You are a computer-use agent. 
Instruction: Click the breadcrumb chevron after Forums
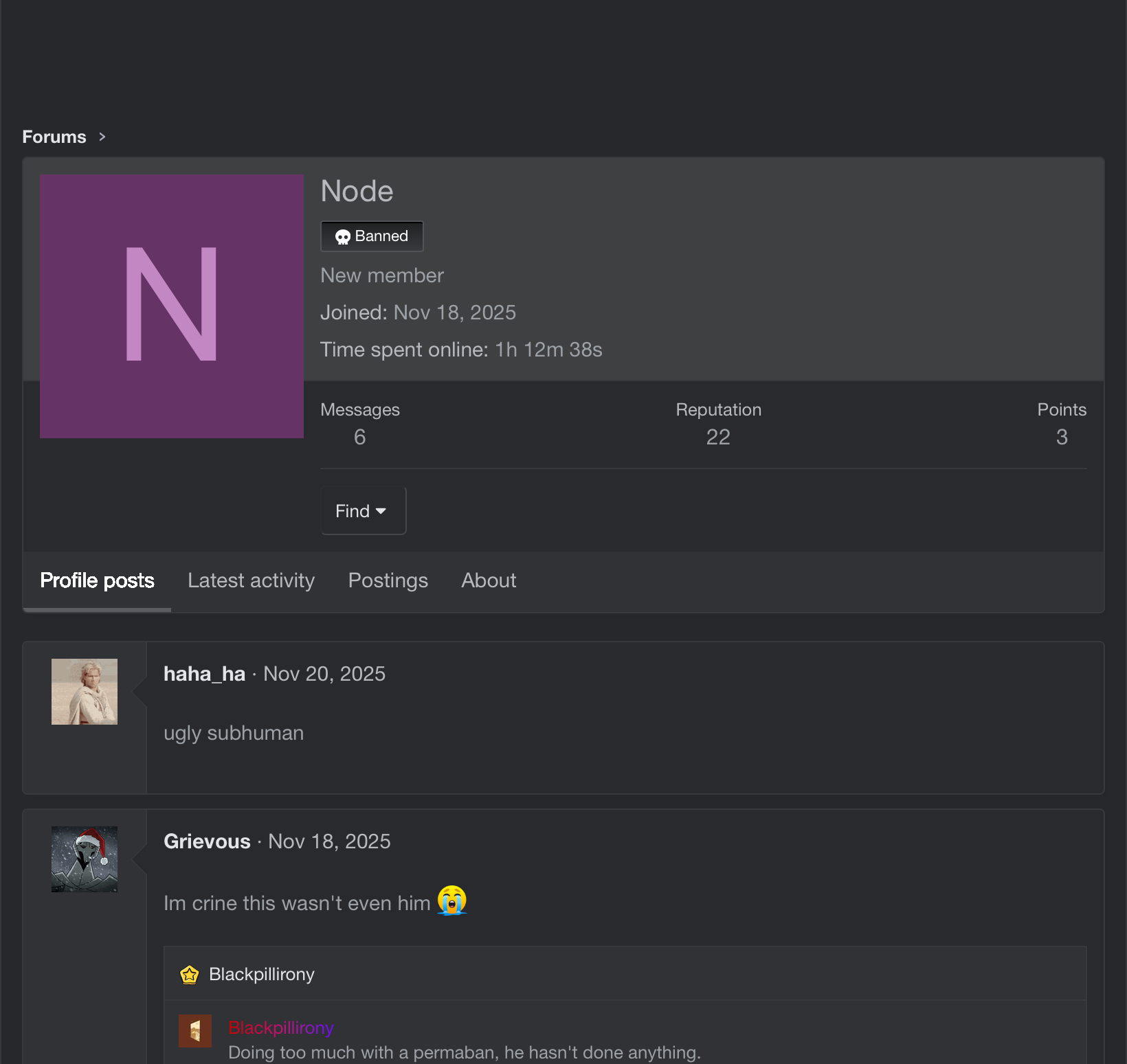pos(102,137)
